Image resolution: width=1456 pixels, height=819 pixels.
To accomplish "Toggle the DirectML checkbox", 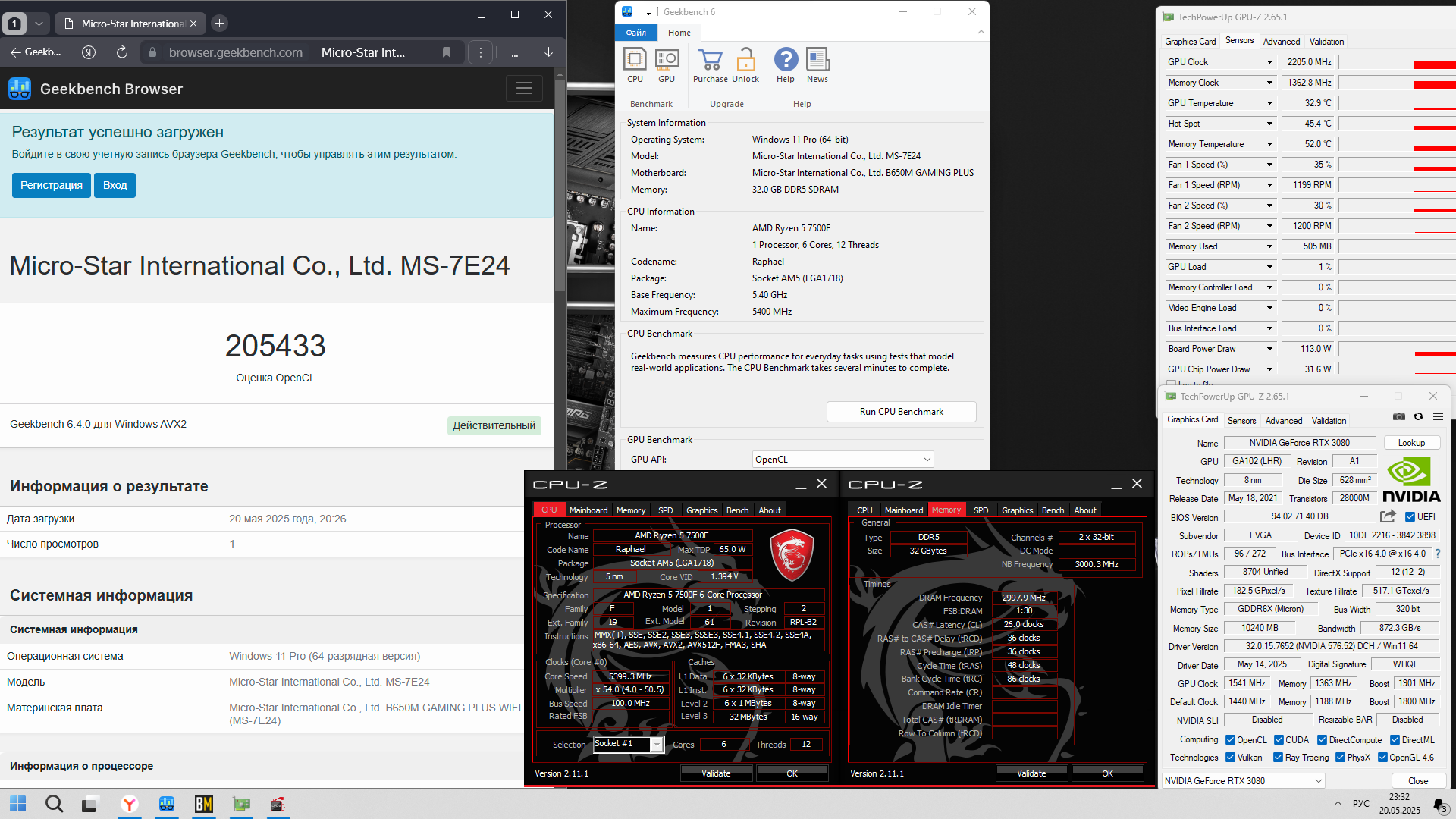I will pyautogui.click(x=1395, y=740).
